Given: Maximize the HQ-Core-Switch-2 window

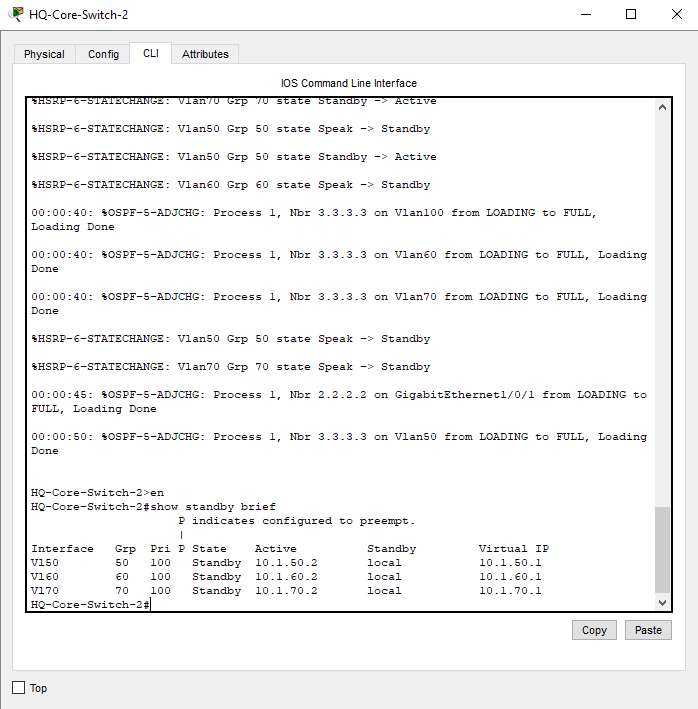Looking at the screenshot, I should click(631, 15).
